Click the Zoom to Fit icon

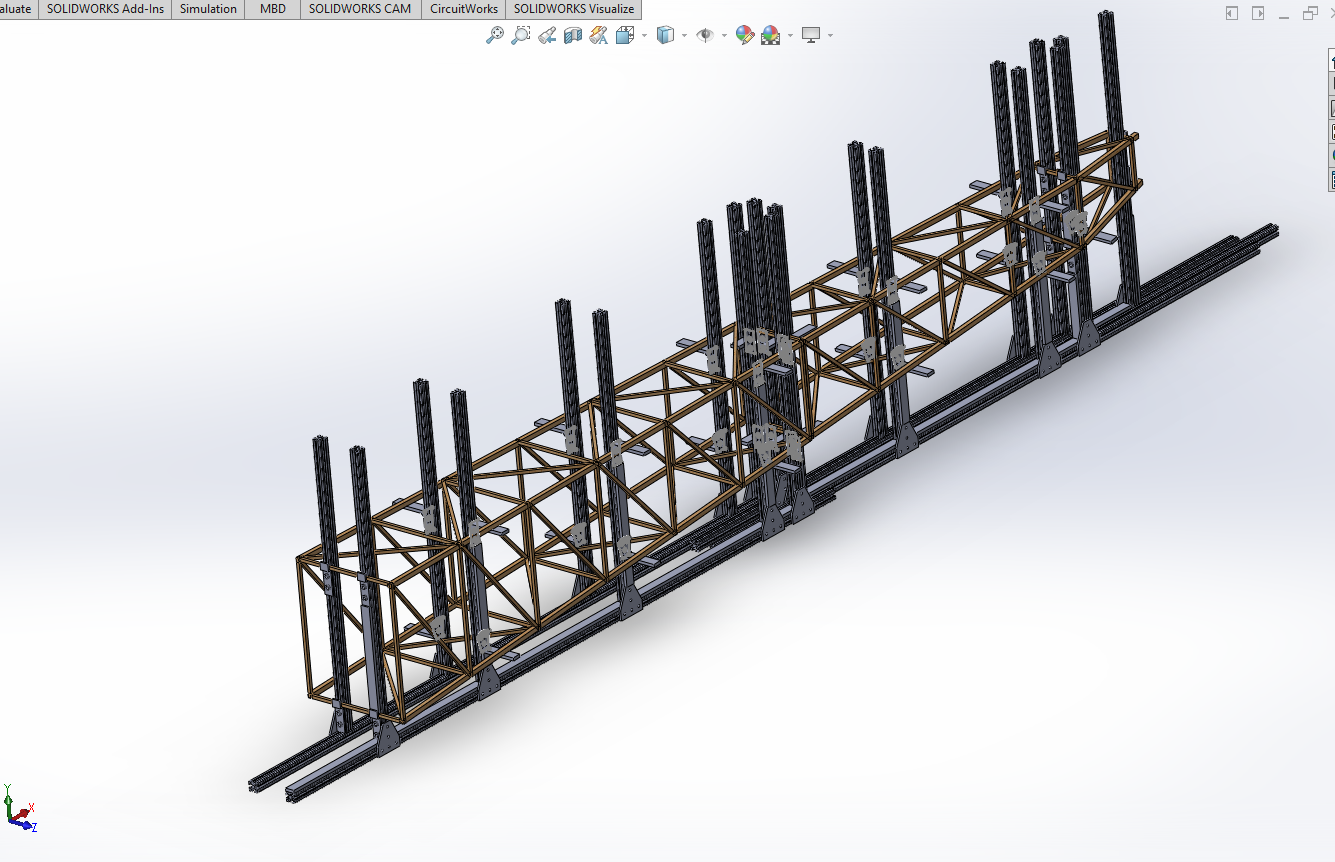(494, 35)
